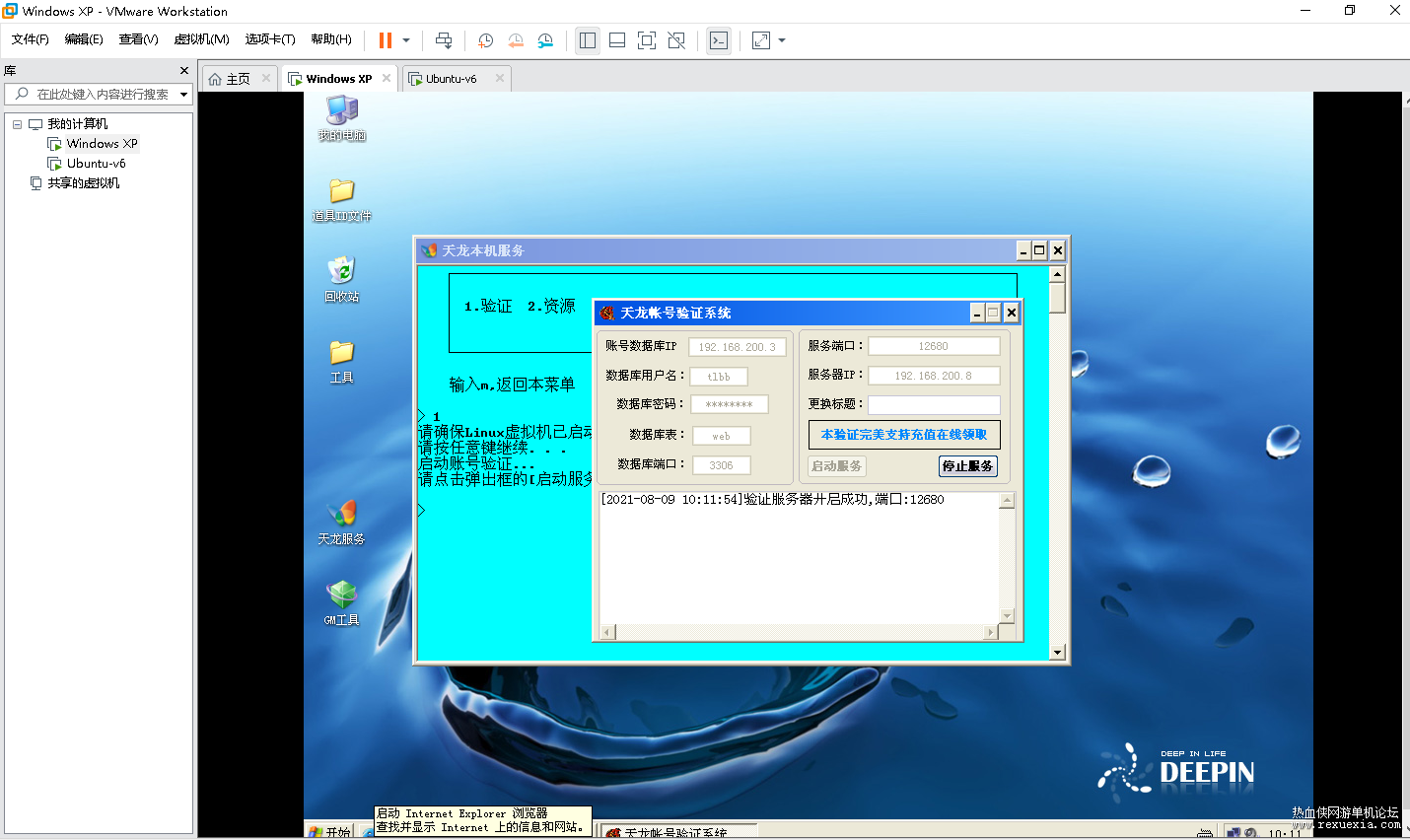Revert to the previous snapshot
The width and height of the screenshot is (1410, 840).
coord(516,40)
